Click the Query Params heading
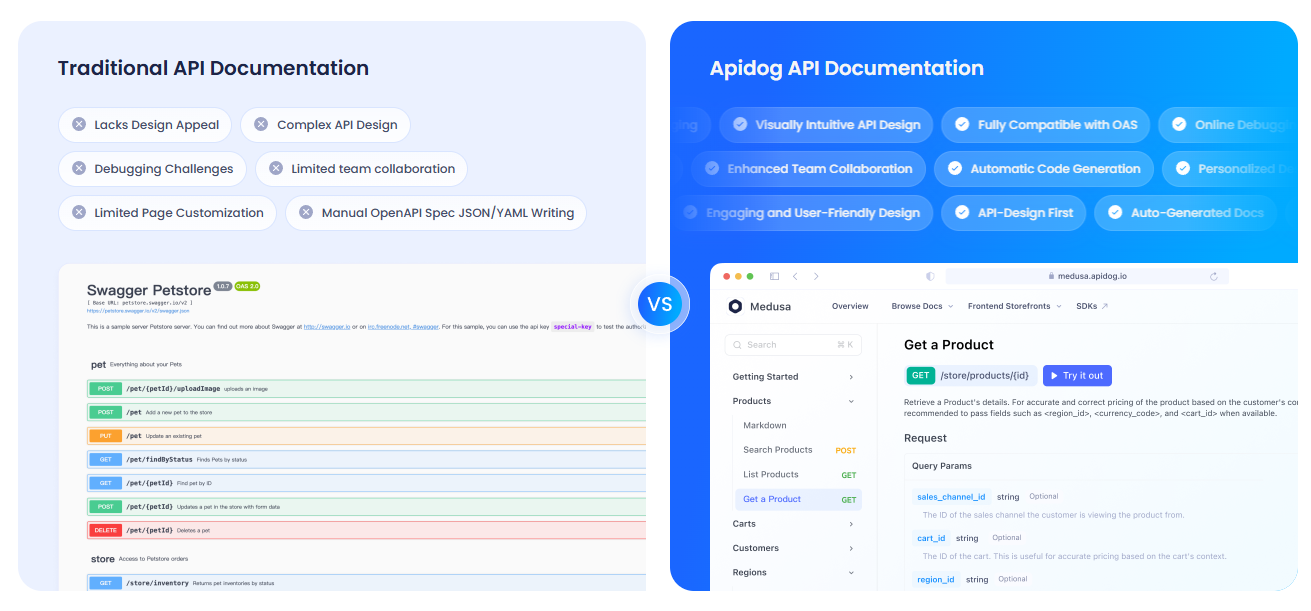Image resolution: width=1311 pixels, height=611 pixels. (942, 466)
